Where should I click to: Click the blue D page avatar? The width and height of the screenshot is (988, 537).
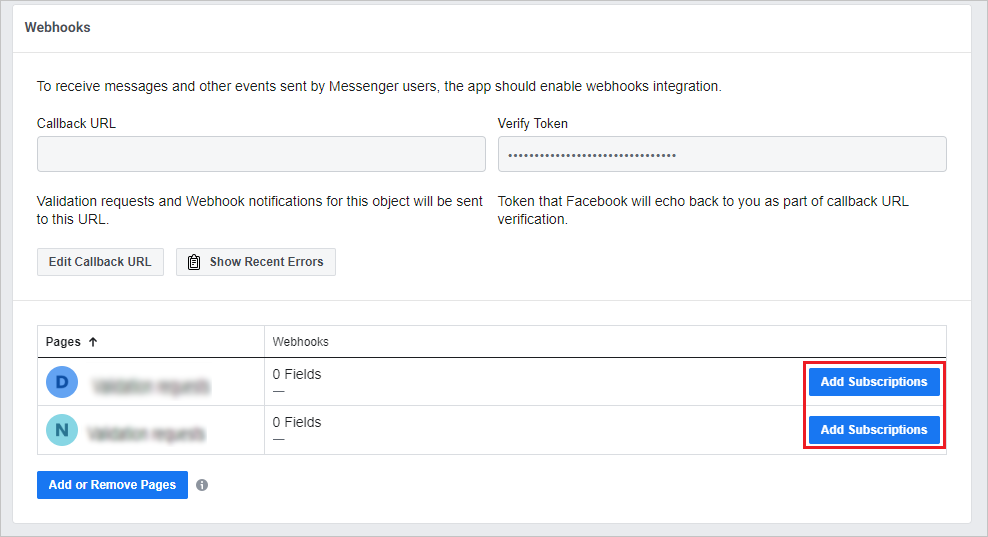pos(62,382)
